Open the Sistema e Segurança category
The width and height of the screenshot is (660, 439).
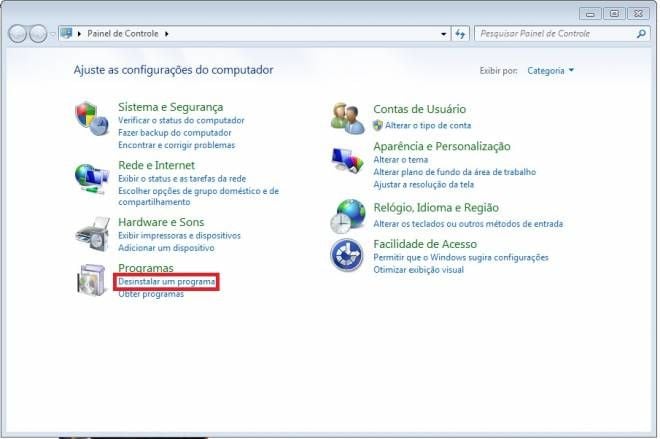(170, 107)
